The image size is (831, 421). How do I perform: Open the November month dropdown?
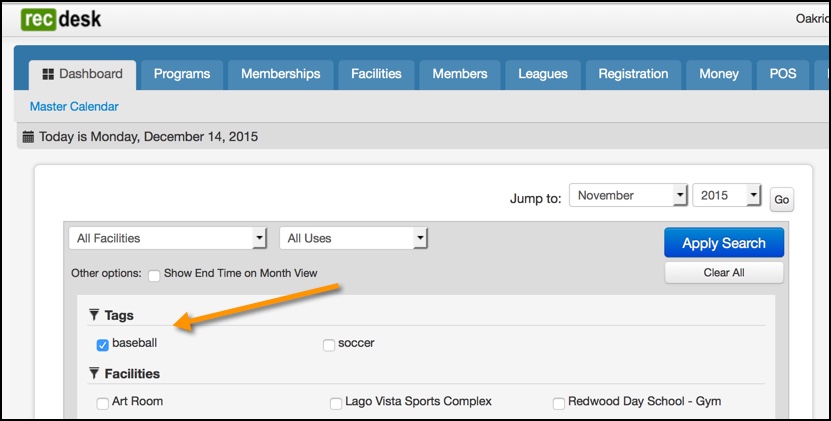pos(628,195)
